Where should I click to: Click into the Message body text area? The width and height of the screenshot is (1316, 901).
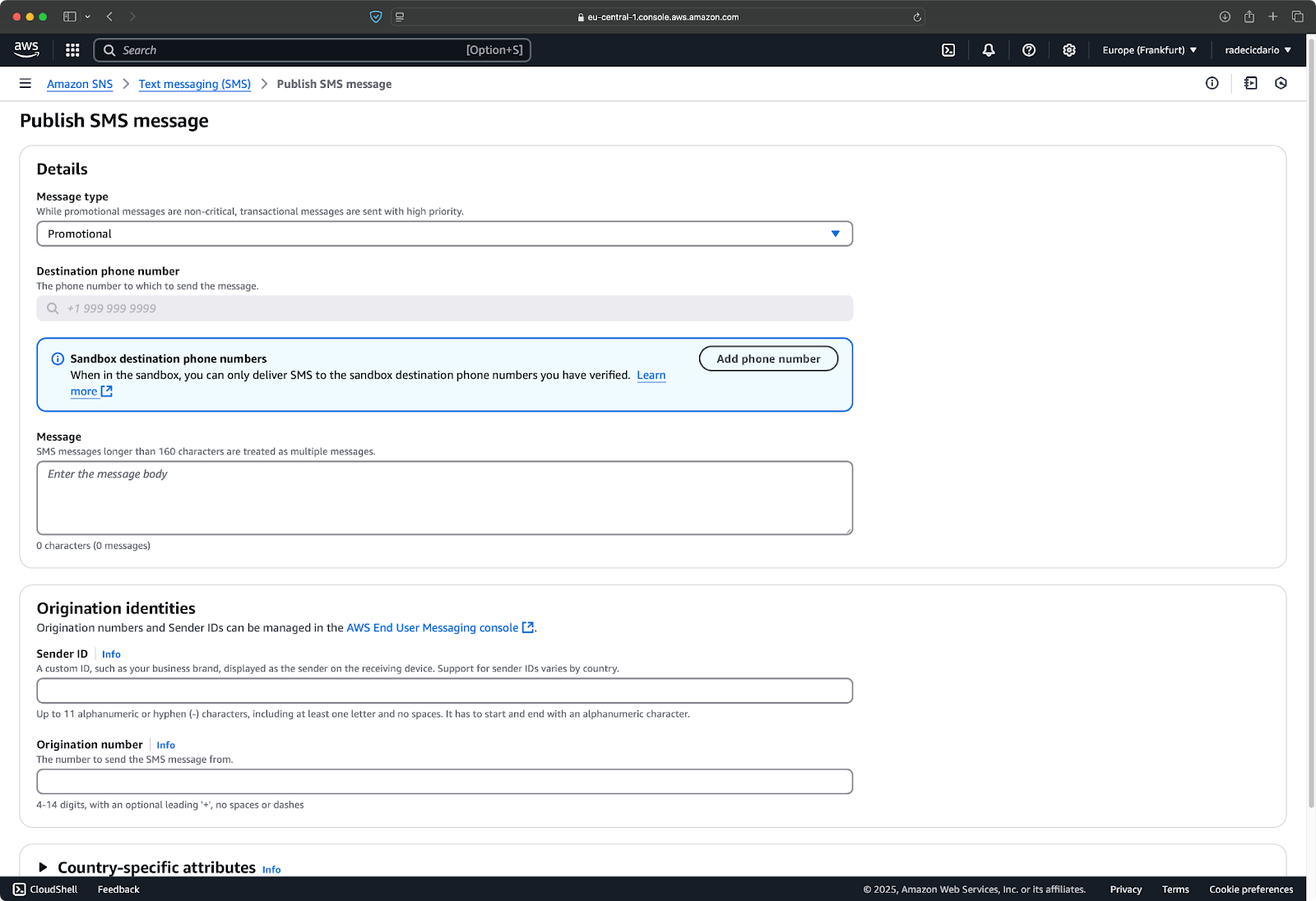444,498
